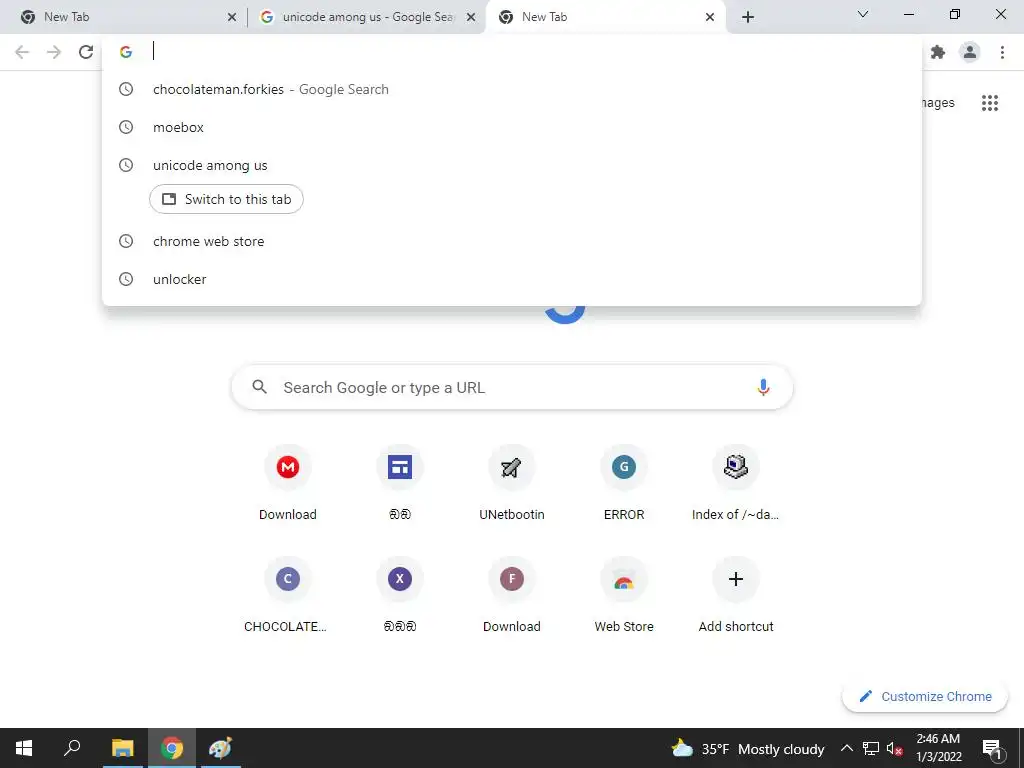Click the forward navigation arrow

pyautogui.click(x=54, y=52)
